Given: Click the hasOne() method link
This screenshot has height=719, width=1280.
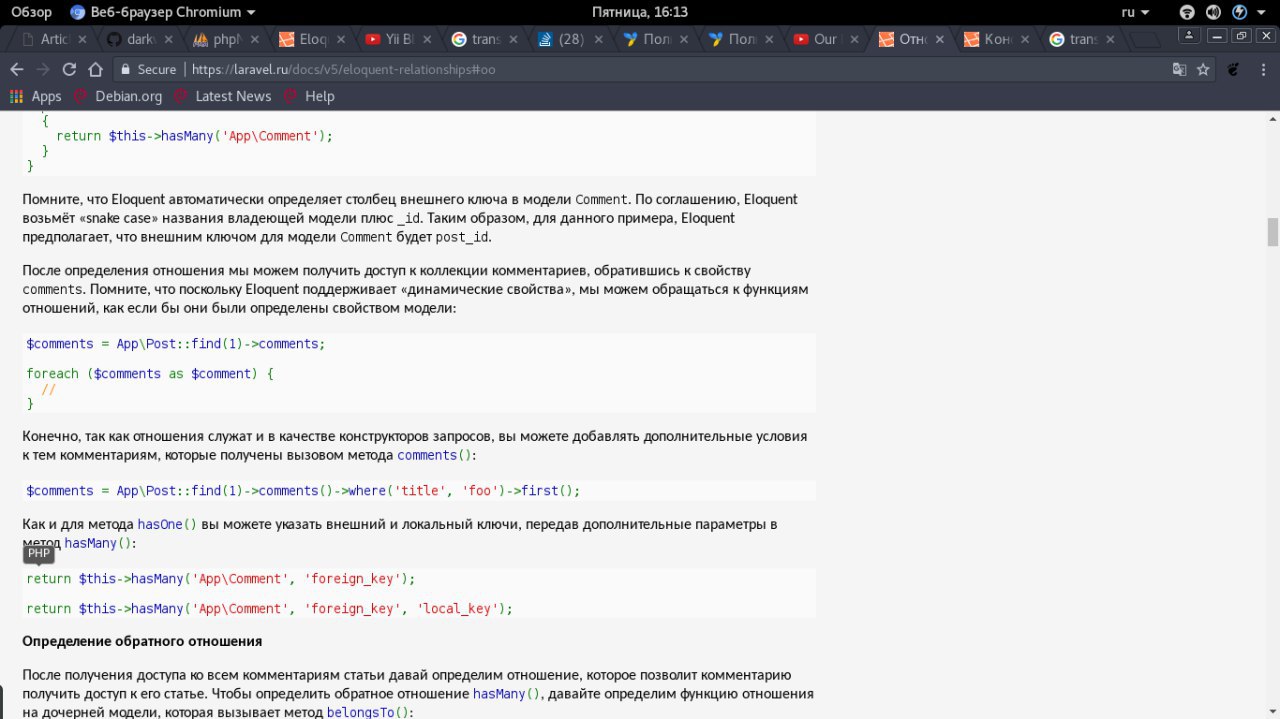Looking at the screenshot, I should tap(167, 525).
